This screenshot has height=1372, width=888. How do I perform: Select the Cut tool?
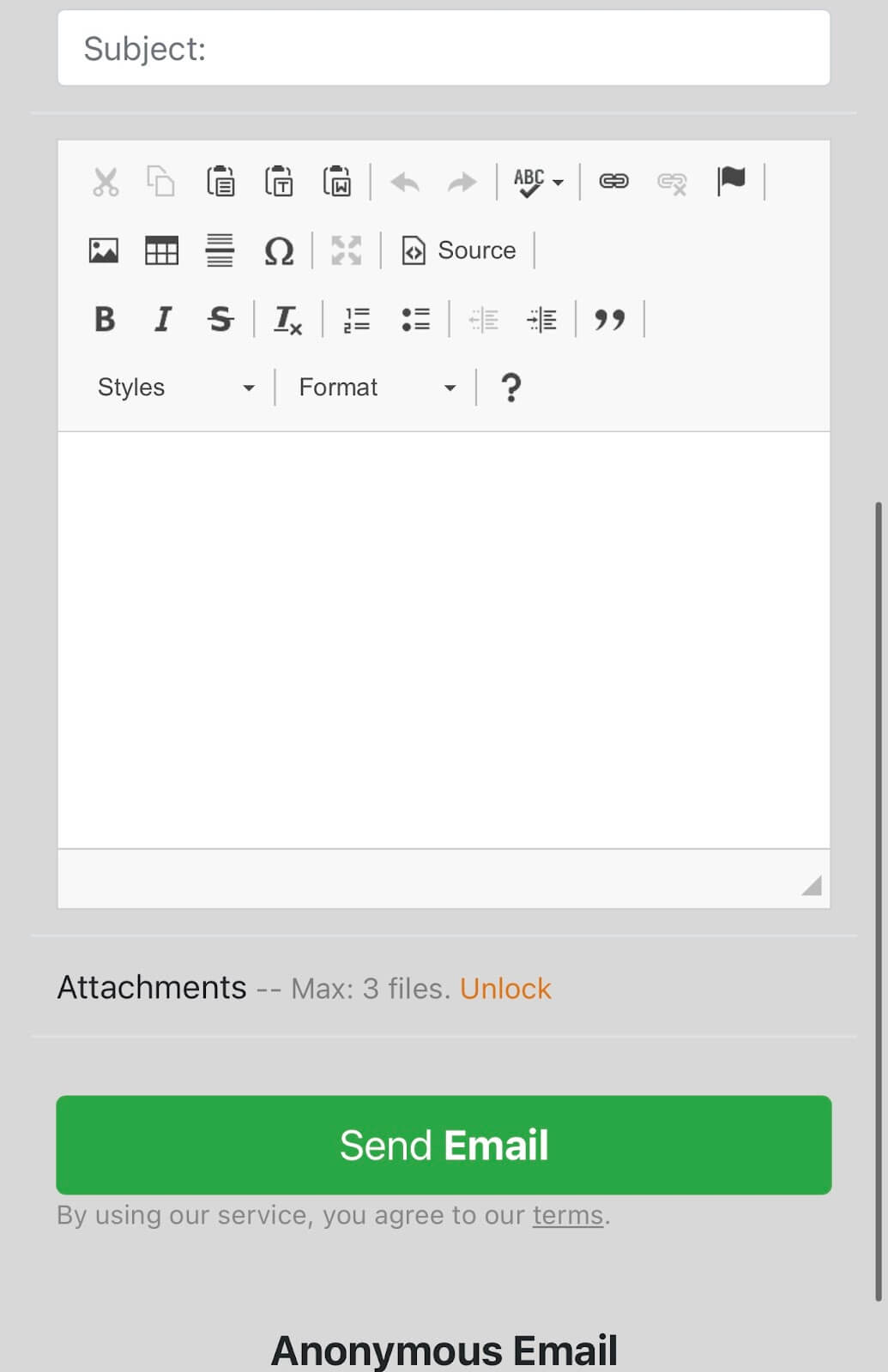tap(105, 182)
